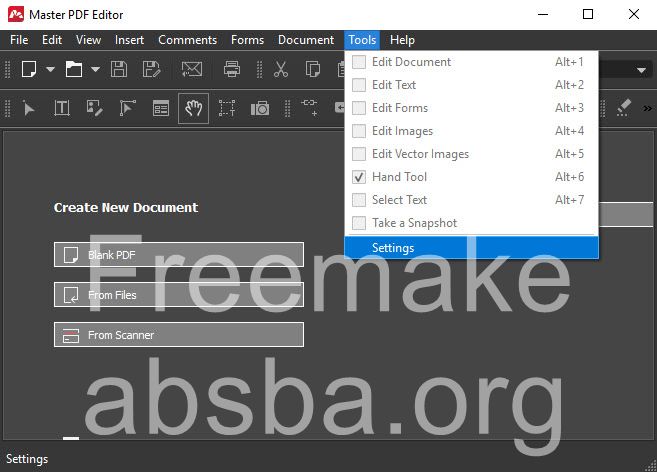Toggle the Edit Forms menu checkbox
Viewport: 657px width, 472px height.
359,108
